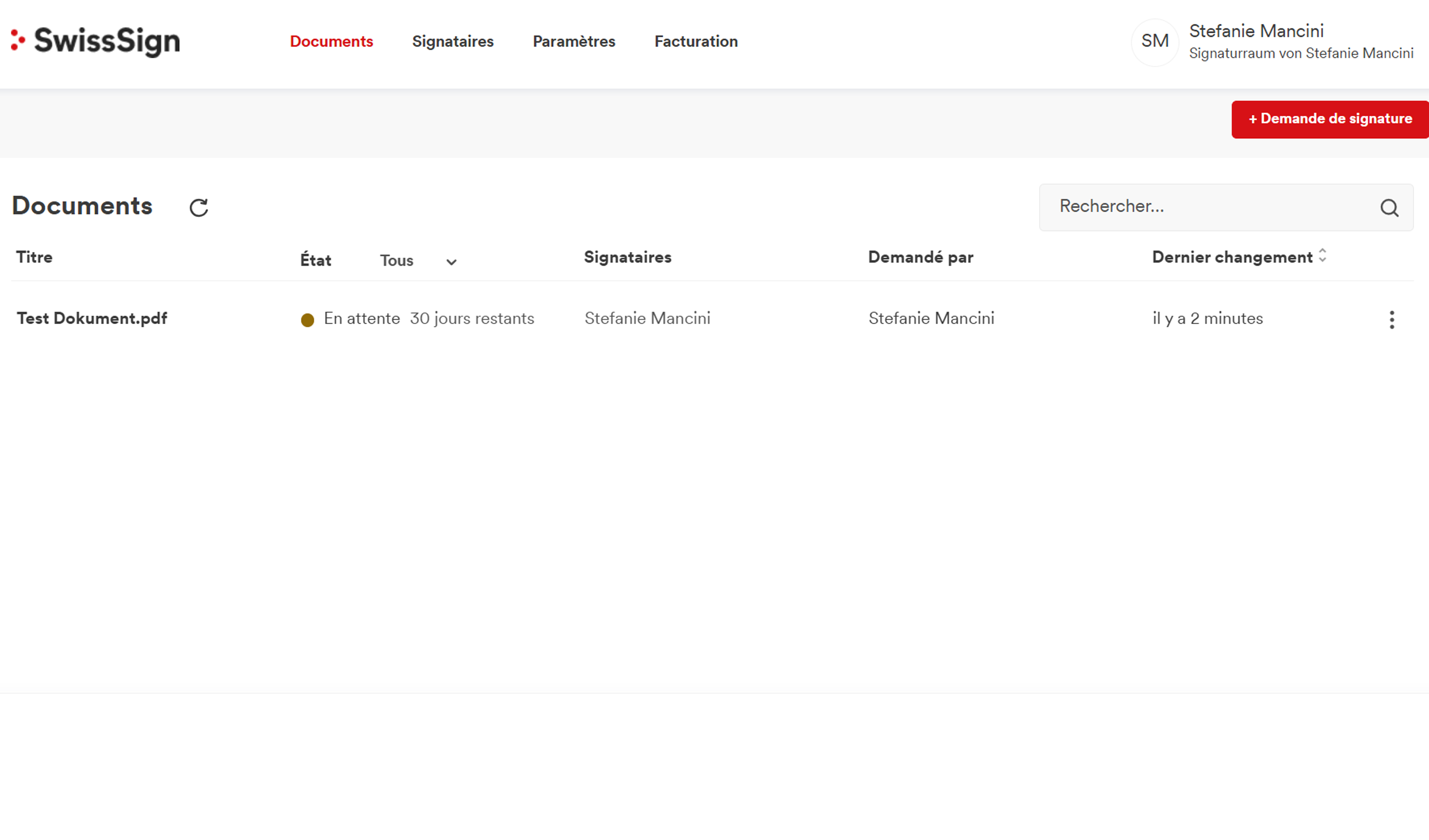Click the SM user avatar circle
This screenshot has width=1429, height=840.
tap(1154, 42)
